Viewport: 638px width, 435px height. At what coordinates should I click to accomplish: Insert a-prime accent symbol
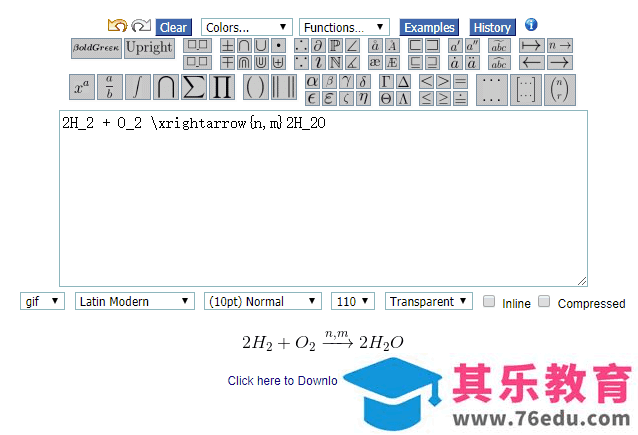tap(455, 46)
